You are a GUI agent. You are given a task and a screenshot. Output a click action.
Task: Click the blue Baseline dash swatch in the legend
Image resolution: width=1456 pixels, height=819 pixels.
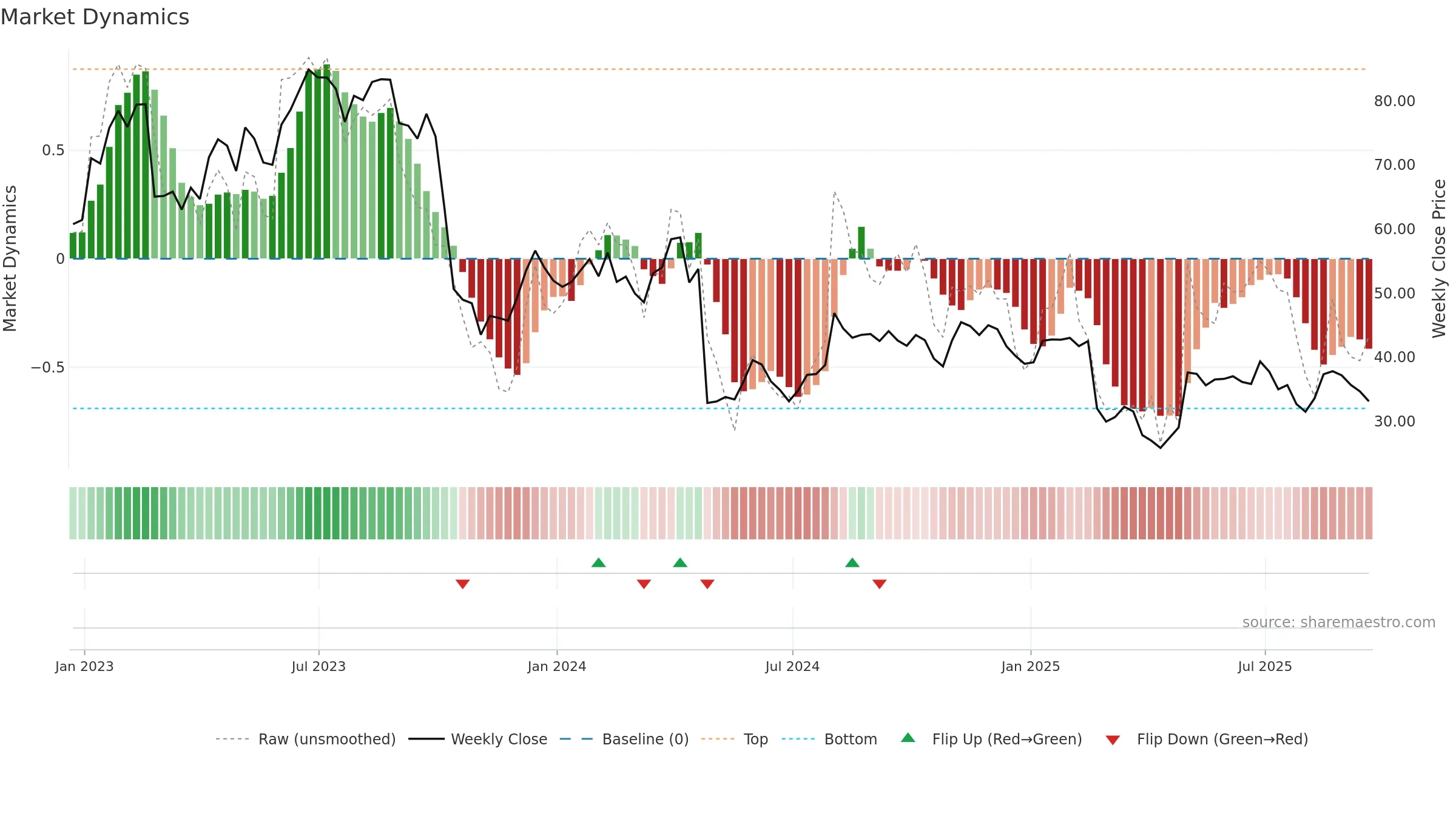coord(576,739)
